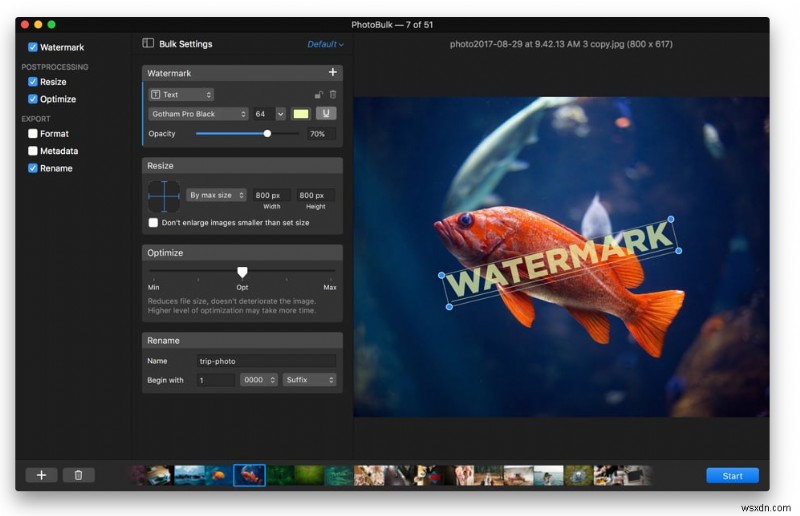Click the watermark color swatch
Image resolution: width=800 pixels, height=516 pixels.
click(300, 114)
